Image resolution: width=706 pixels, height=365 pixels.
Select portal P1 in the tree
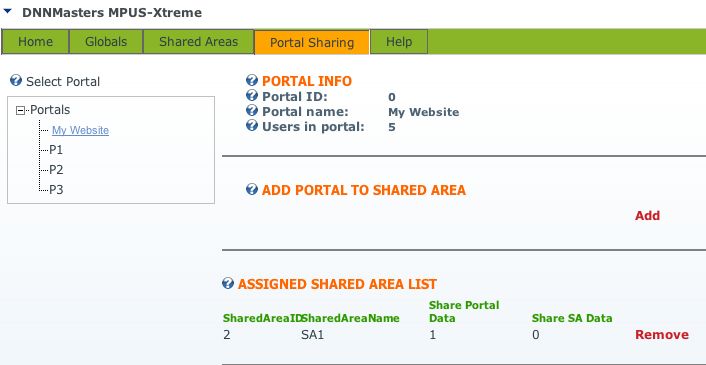56,150
